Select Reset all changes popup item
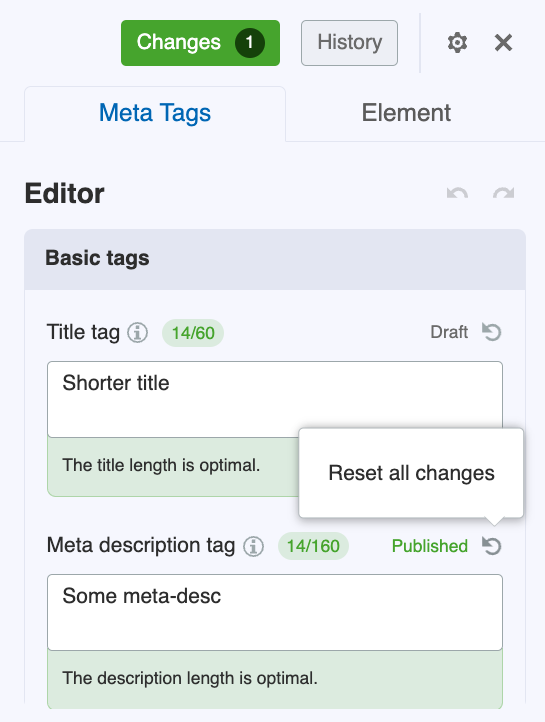 (x=411, y=473)
